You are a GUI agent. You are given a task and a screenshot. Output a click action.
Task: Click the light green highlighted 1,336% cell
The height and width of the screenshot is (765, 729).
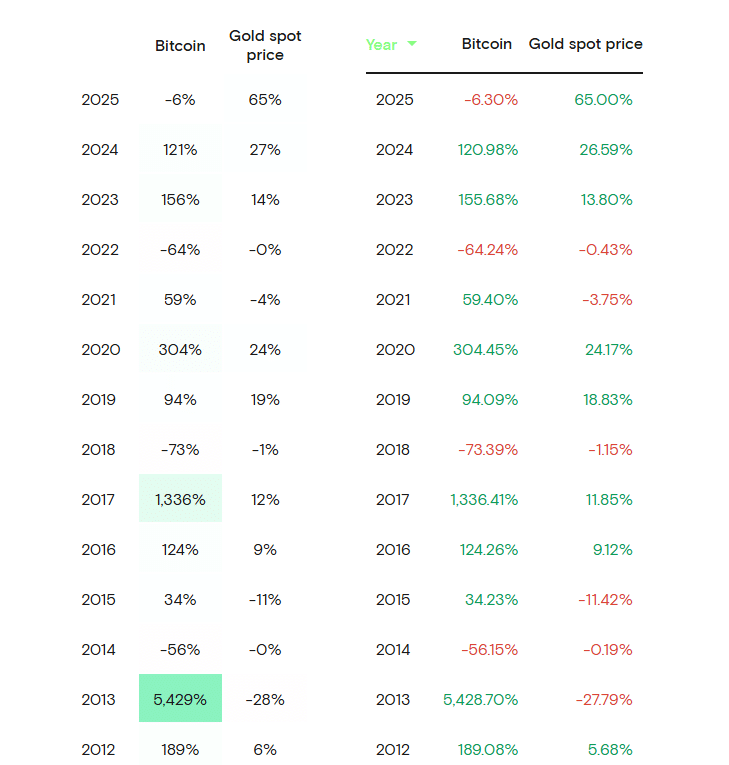click(180, 500)
